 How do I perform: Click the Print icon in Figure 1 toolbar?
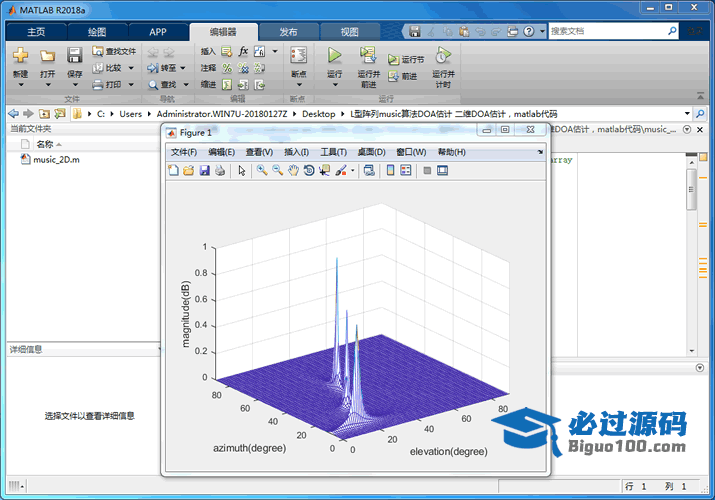pyautogui.click(x=220, y=170)
